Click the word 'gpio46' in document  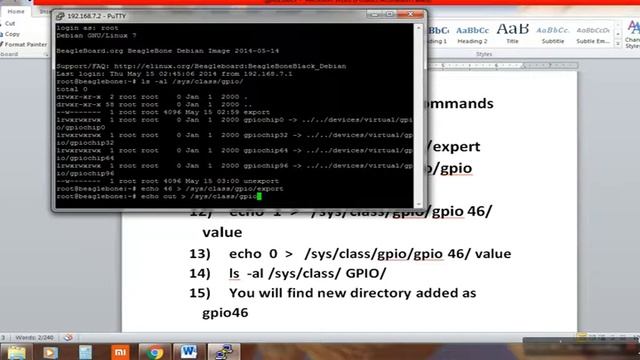(225, 312)
